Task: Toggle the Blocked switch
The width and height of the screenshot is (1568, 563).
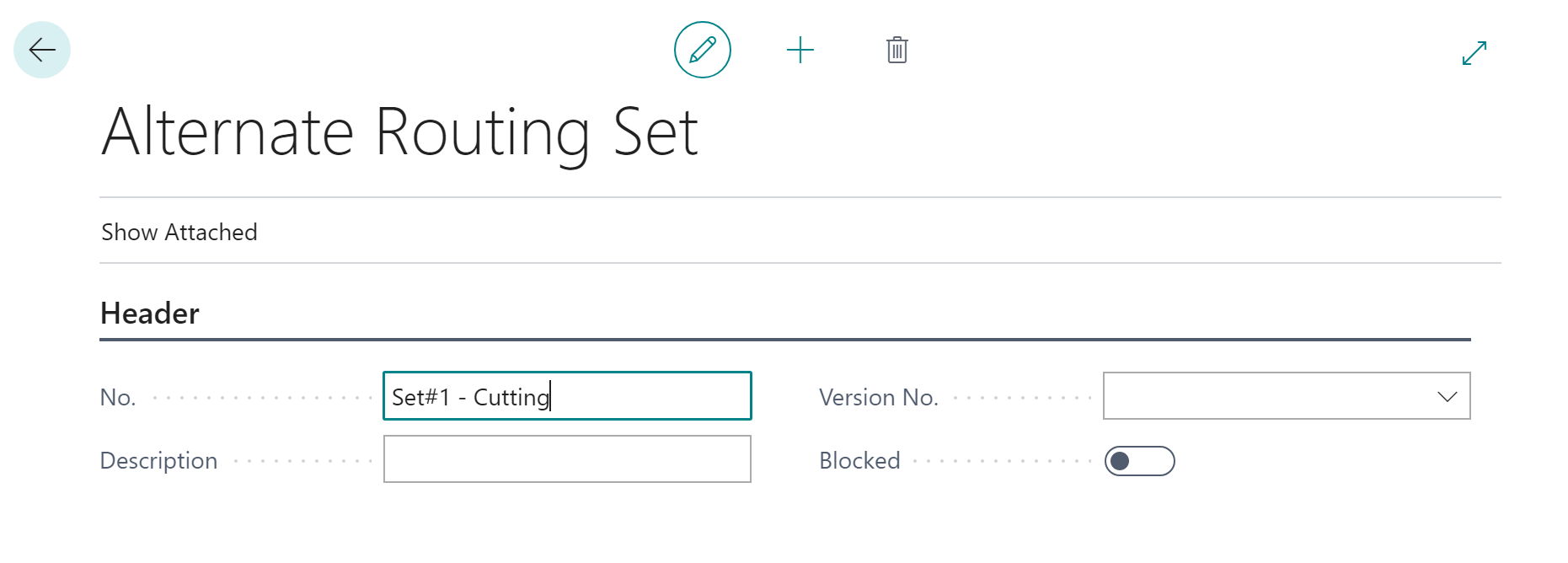Action: click(1140, 461)
